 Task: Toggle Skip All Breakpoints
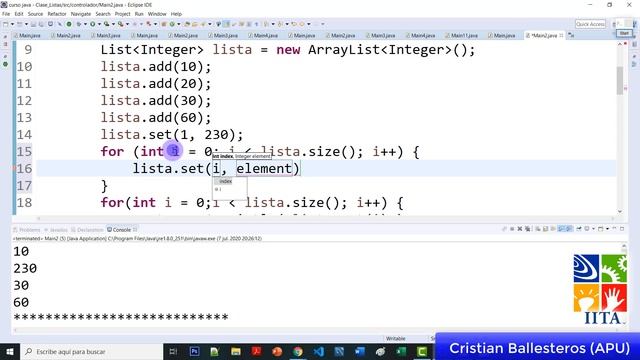(60, 24)
